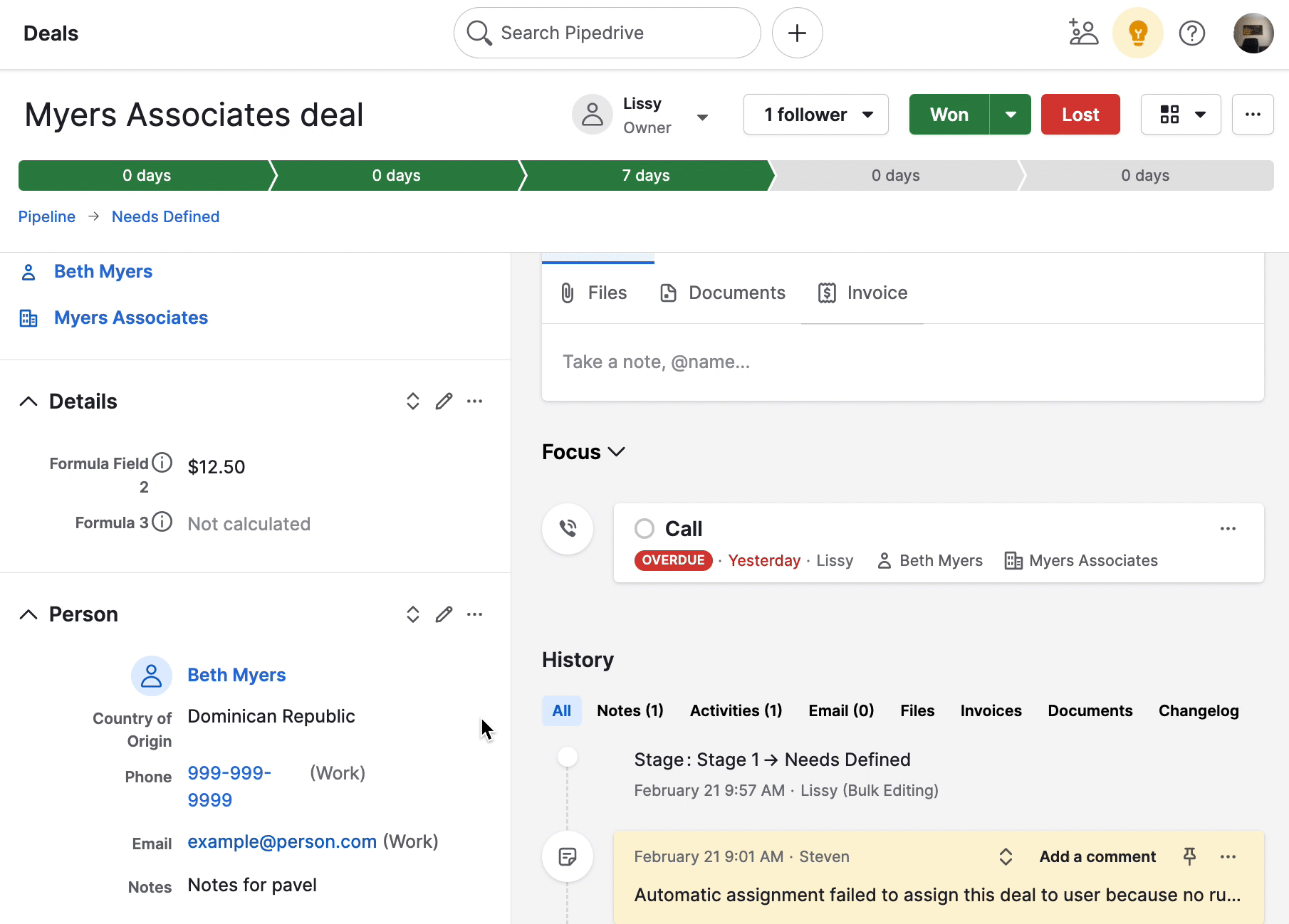Image resolution: width=1289 pixels, height=924 pixels.
Task: Open the Myers Associates organization link
Action: click(131, 317)
